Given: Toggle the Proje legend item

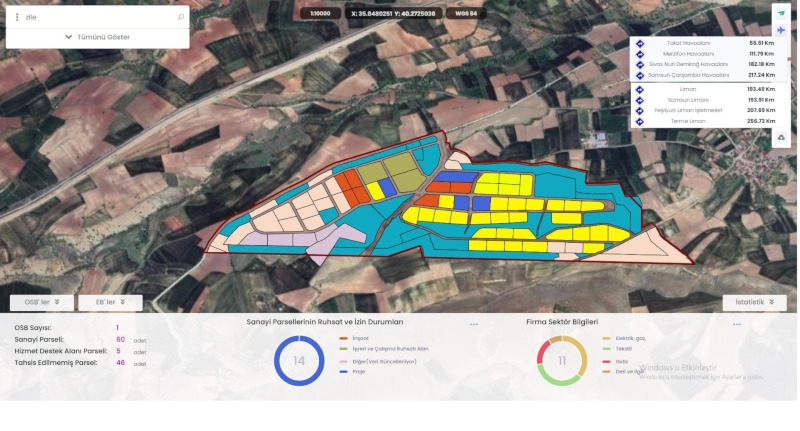Looking at the screenshot, I should click(x=358, y=371).
